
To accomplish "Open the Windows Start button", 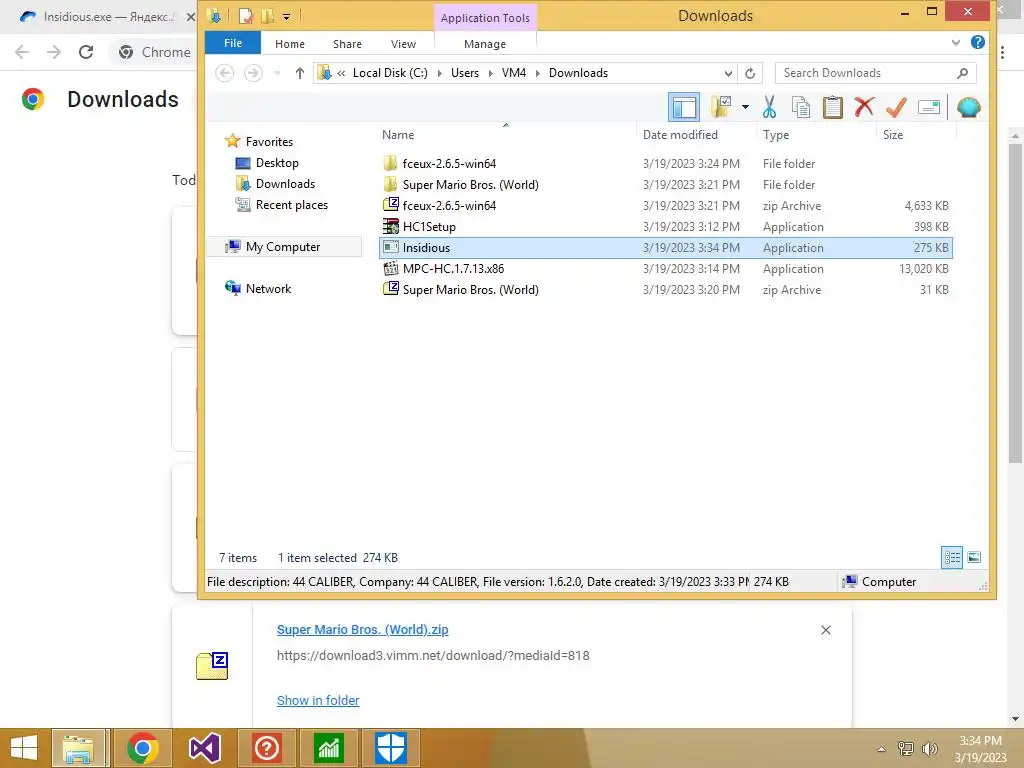I will [x=24, y=748].
